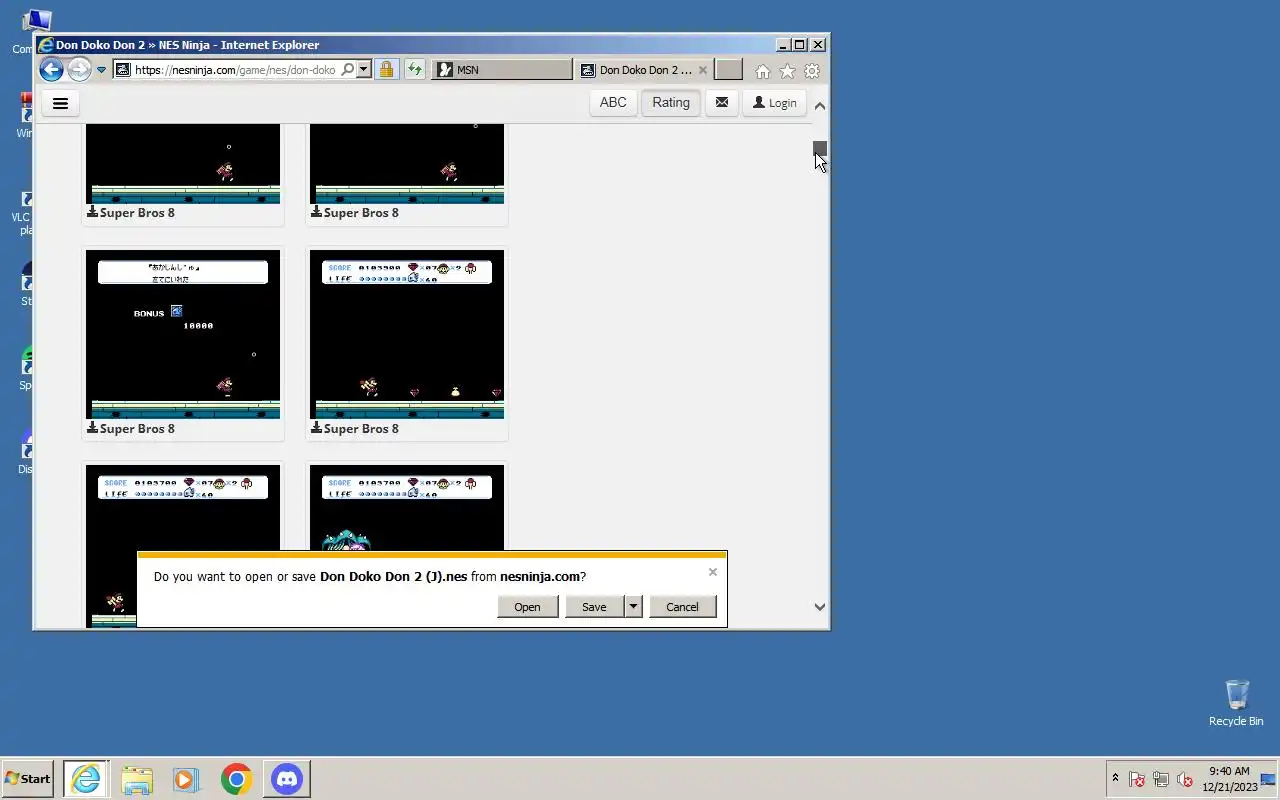Expand the Save options dropdown arrow

point(633,607)
